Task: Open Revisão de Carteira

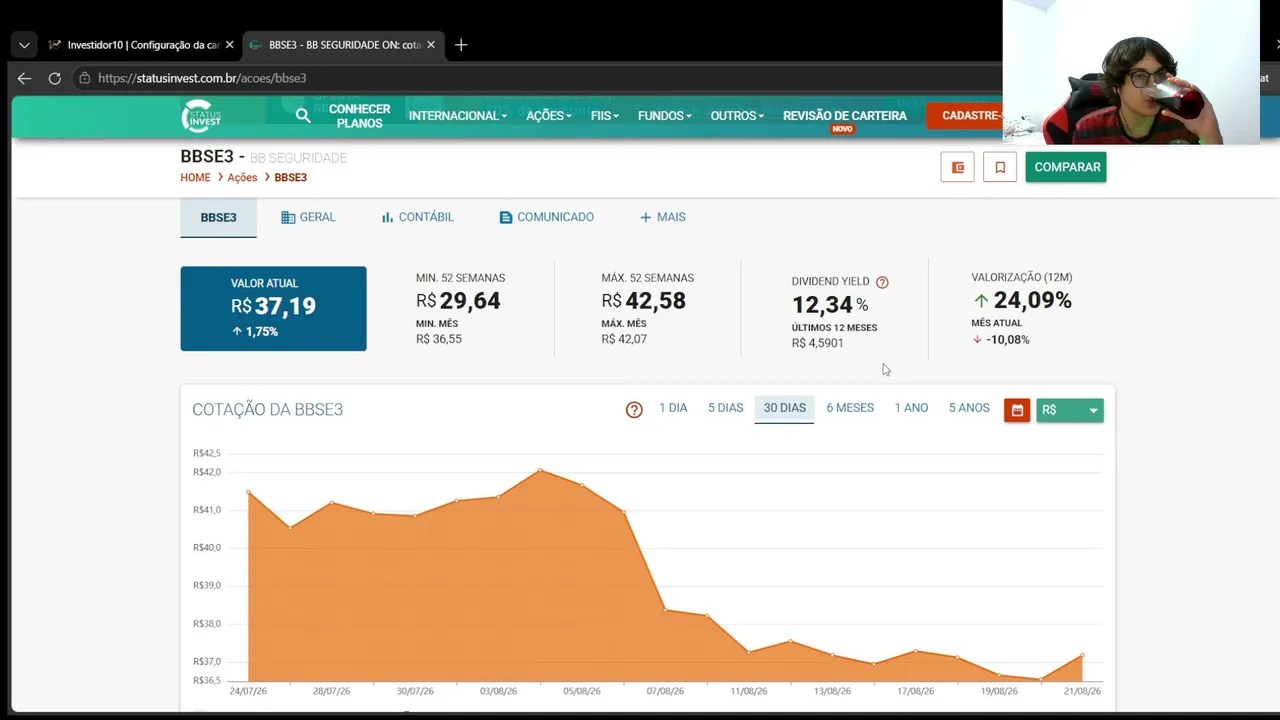Action: (845, 116)
